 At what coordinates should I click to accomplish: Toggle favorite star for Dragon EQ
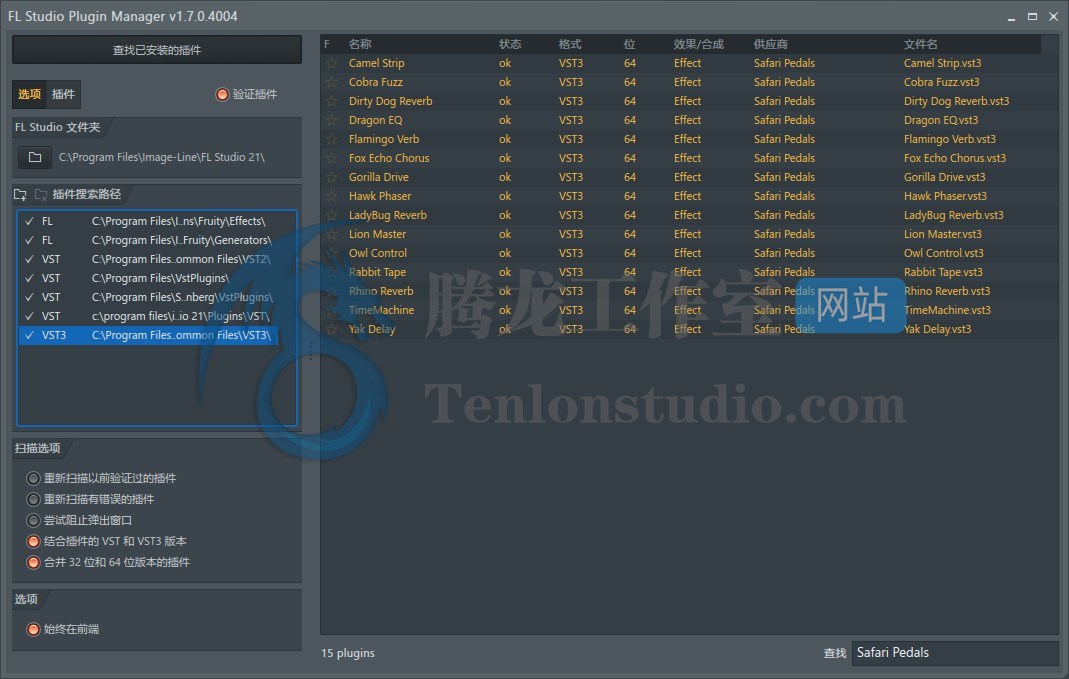331,121
